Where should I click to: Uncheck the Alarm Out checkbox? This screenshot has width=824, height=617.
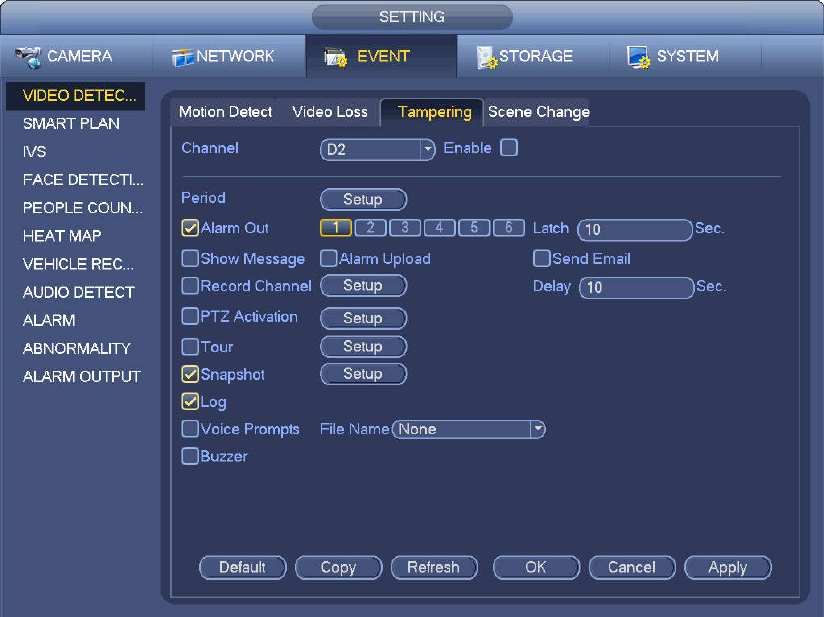190,228
